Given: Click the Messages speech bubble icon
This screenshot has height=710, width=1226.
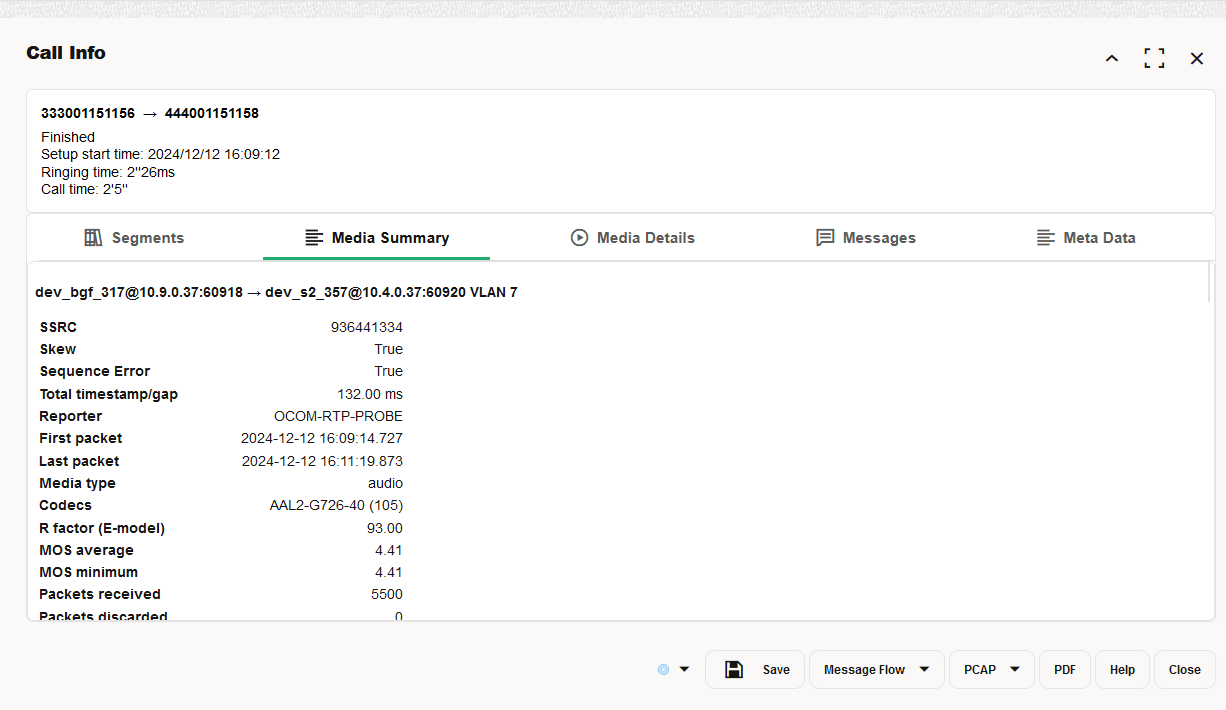Looking at the screenshot, I should click(x=824, y=237).
